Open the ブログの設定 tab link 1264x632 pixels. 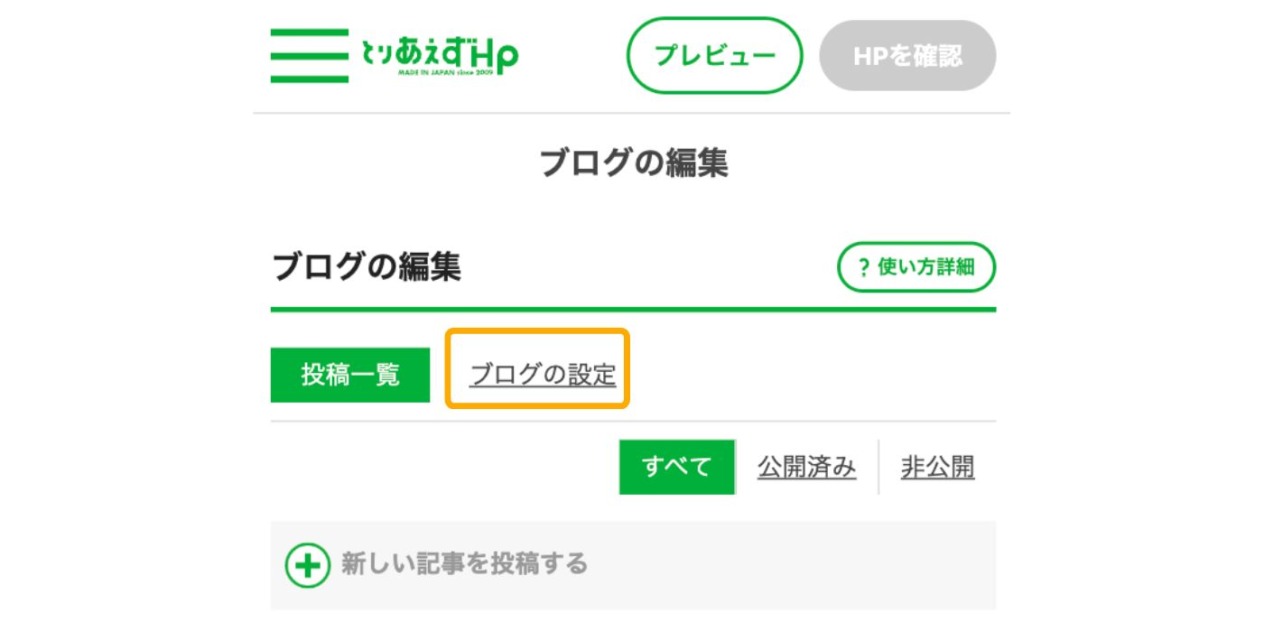coord(543,375)
